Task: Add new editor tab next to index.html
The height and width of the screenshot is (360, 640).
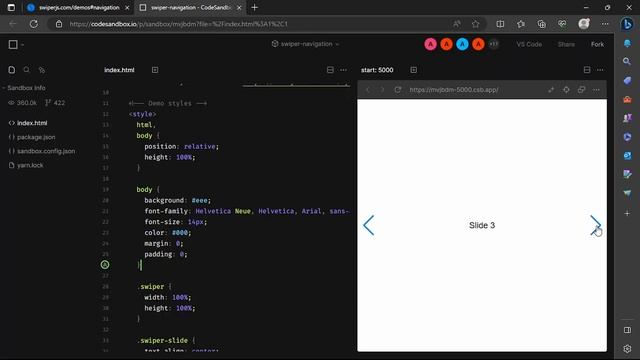Action: (155, 70)
